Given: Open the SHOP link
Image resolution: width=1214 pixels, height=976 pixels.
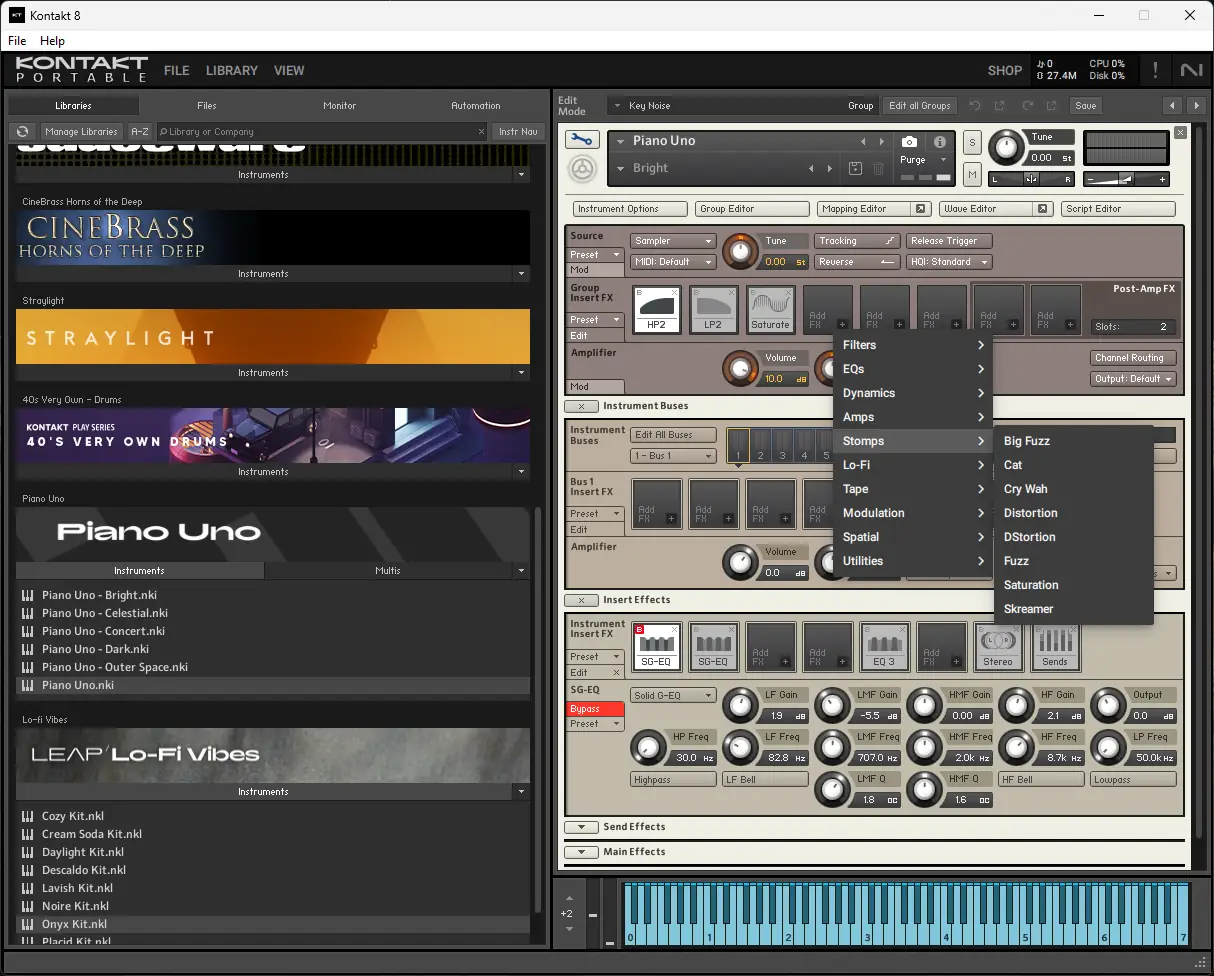Looking at the screenshot, I should 1005,70.
